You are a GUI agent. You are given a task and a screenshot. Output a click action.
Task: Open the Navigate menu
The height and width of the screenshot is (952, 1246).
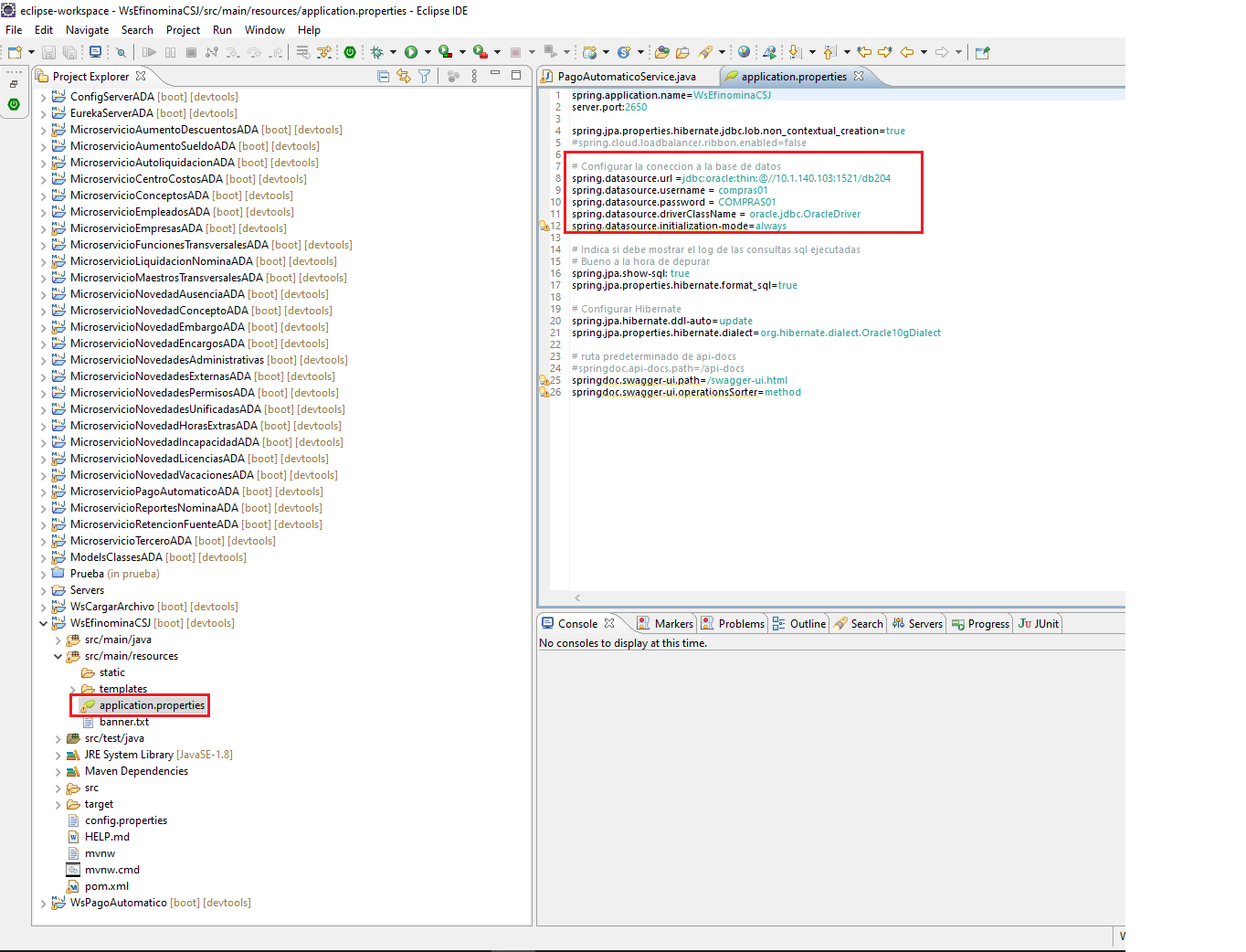(87, 30)
